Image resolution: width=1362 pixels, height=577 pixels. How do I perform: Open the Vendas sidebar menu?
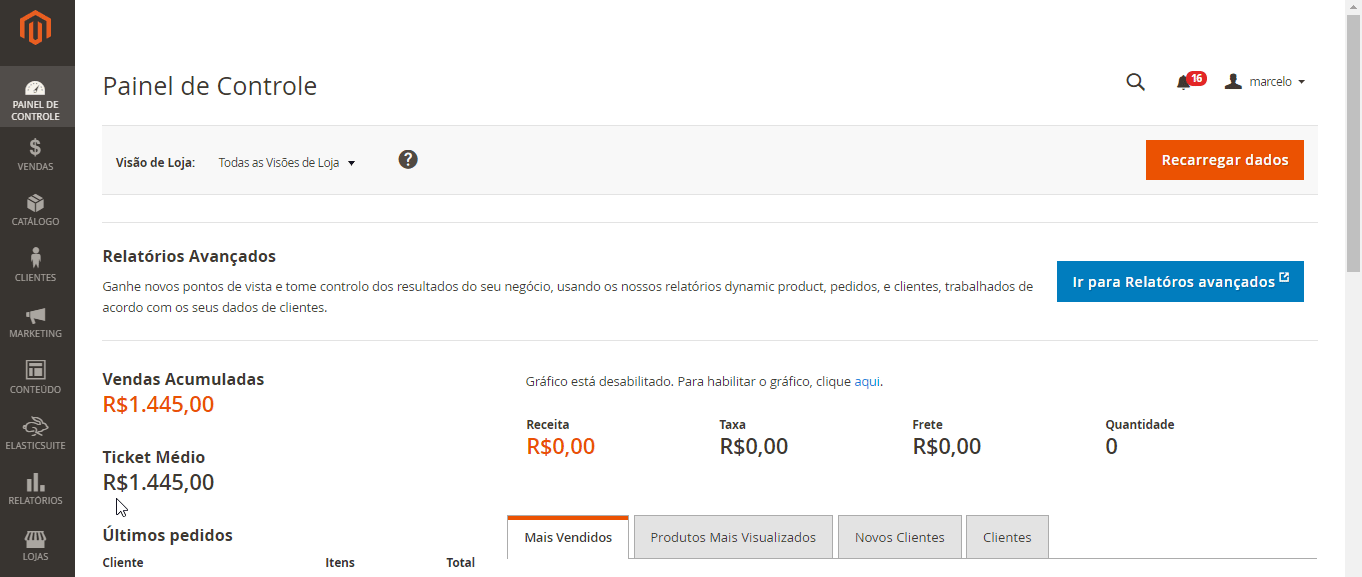(x=36, y=155)
